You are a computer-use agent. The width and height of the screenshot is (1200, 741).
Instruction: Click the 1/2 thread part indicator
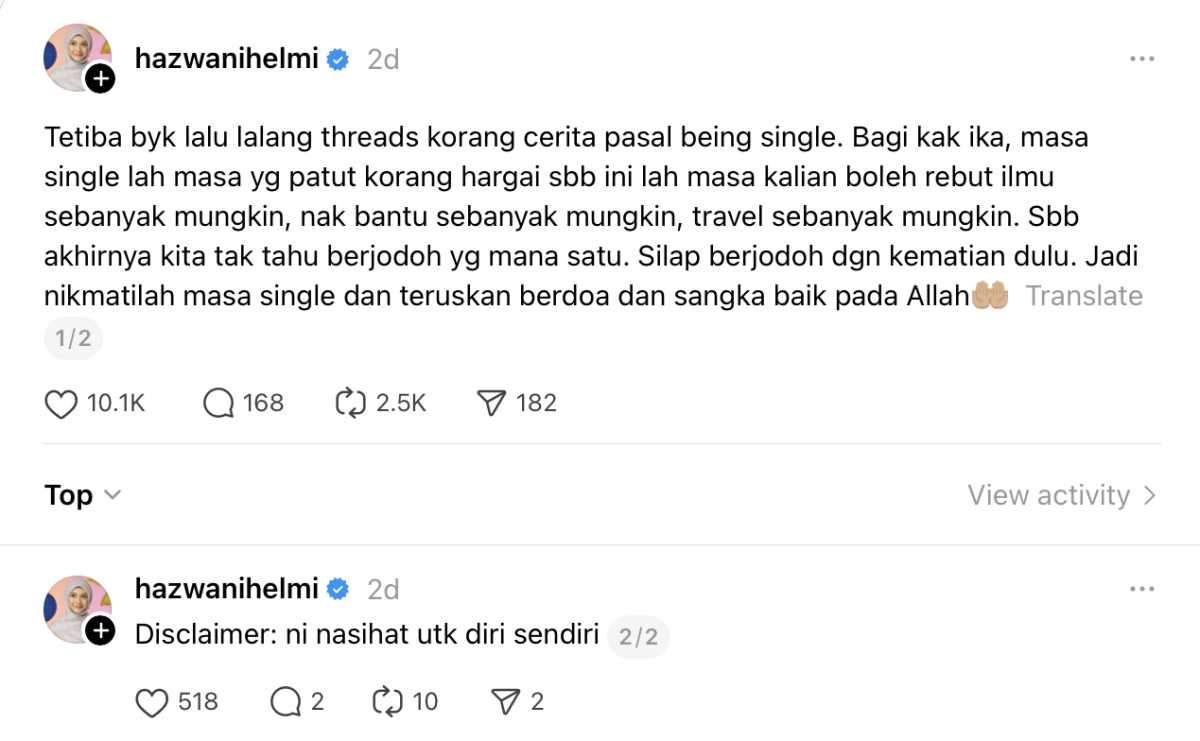click(x=73, y=339)
